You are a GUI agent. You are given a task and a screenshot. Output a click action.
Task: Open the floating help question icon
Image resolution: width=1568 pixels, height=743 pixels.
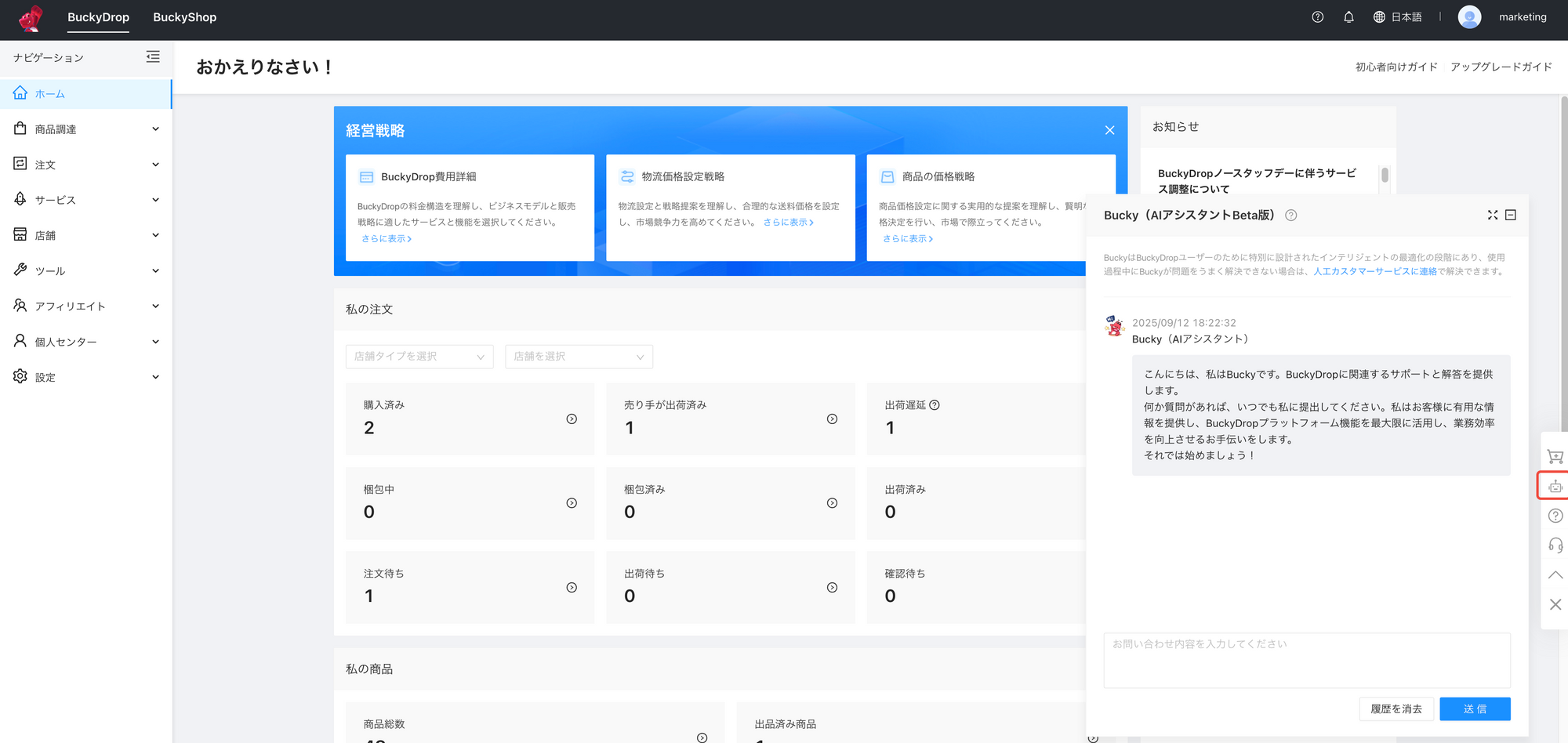click(x=1555, y=516)
